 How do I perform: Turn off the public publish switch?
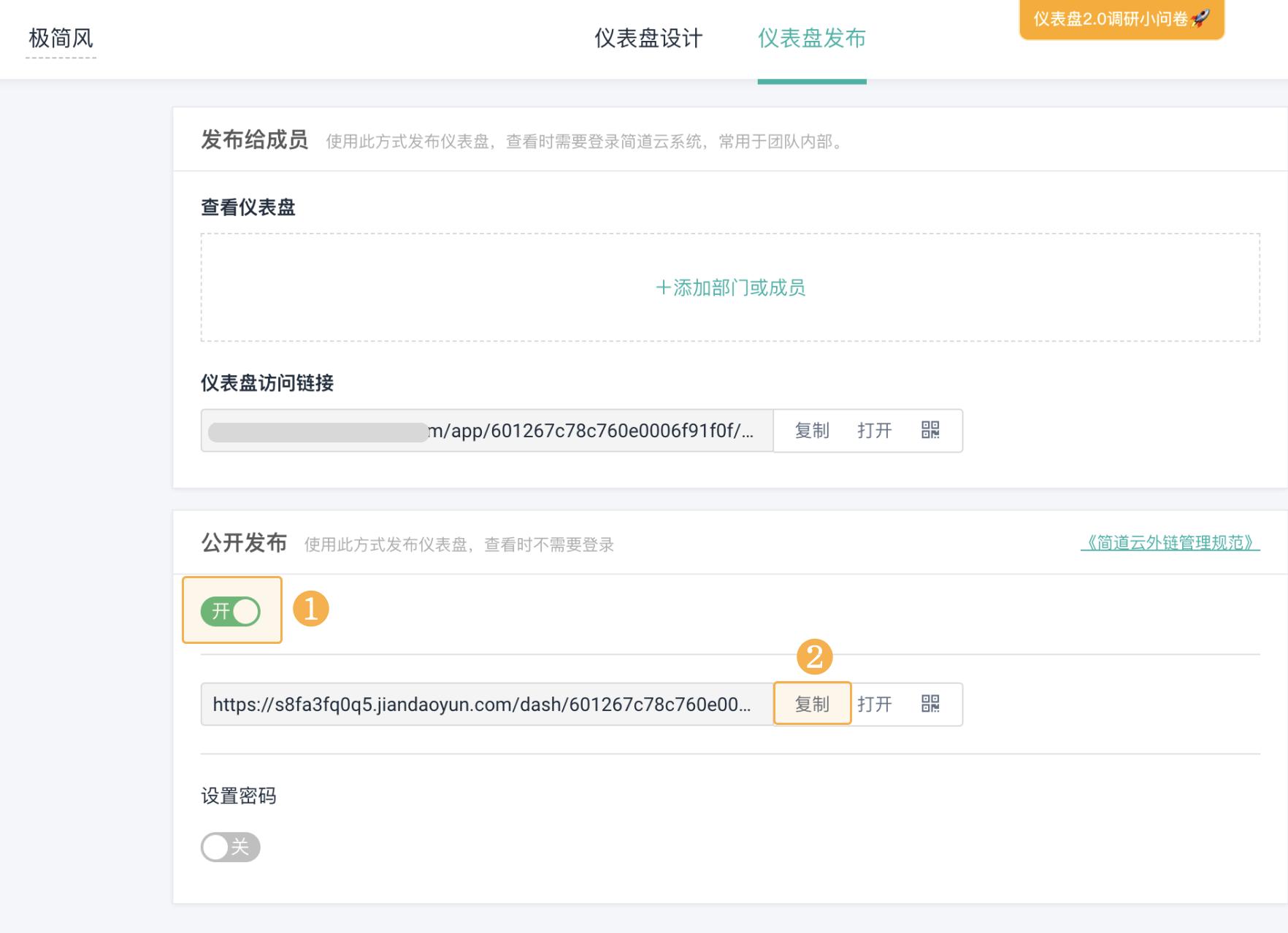231,612
